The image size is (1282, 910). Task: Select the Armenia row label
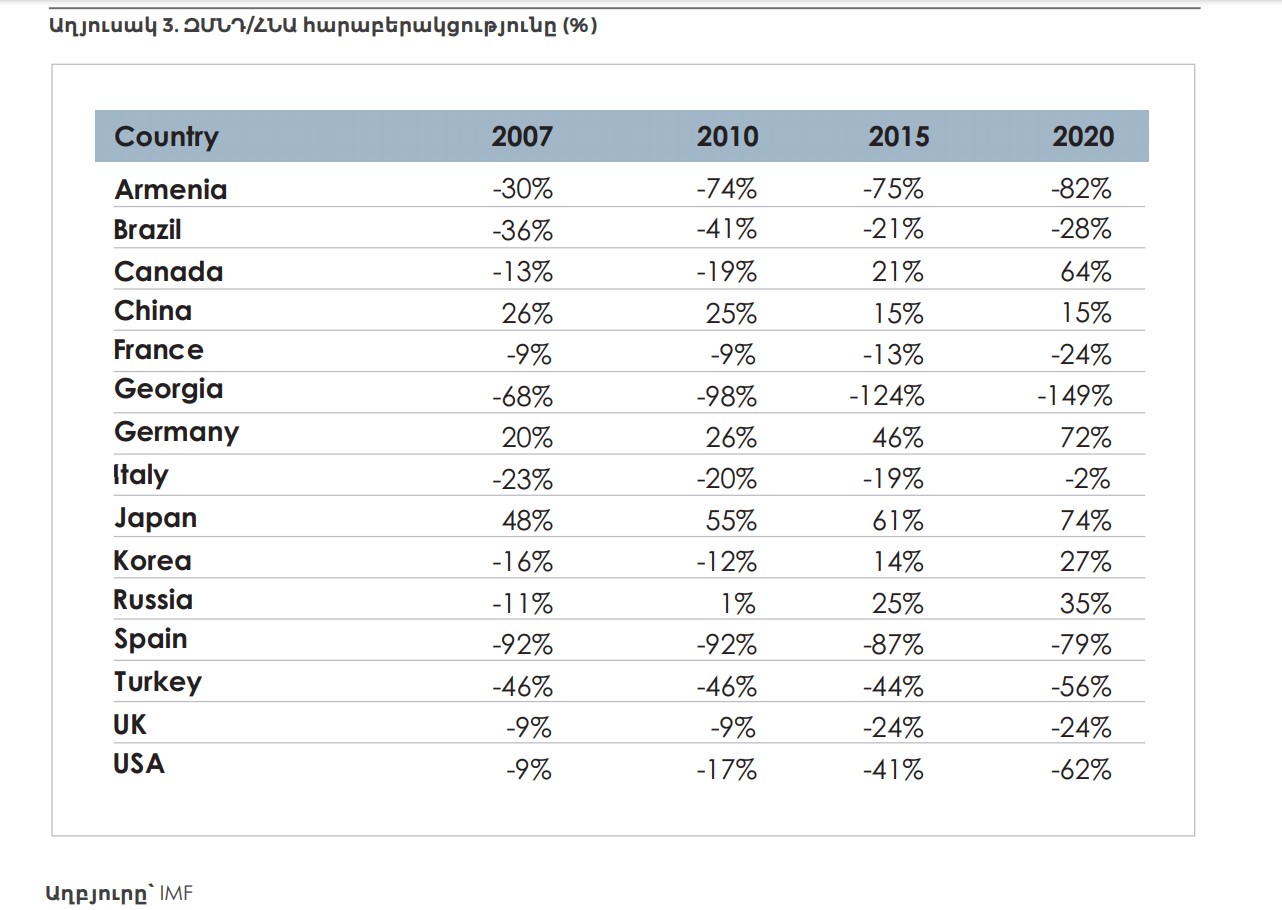(171, 189)
